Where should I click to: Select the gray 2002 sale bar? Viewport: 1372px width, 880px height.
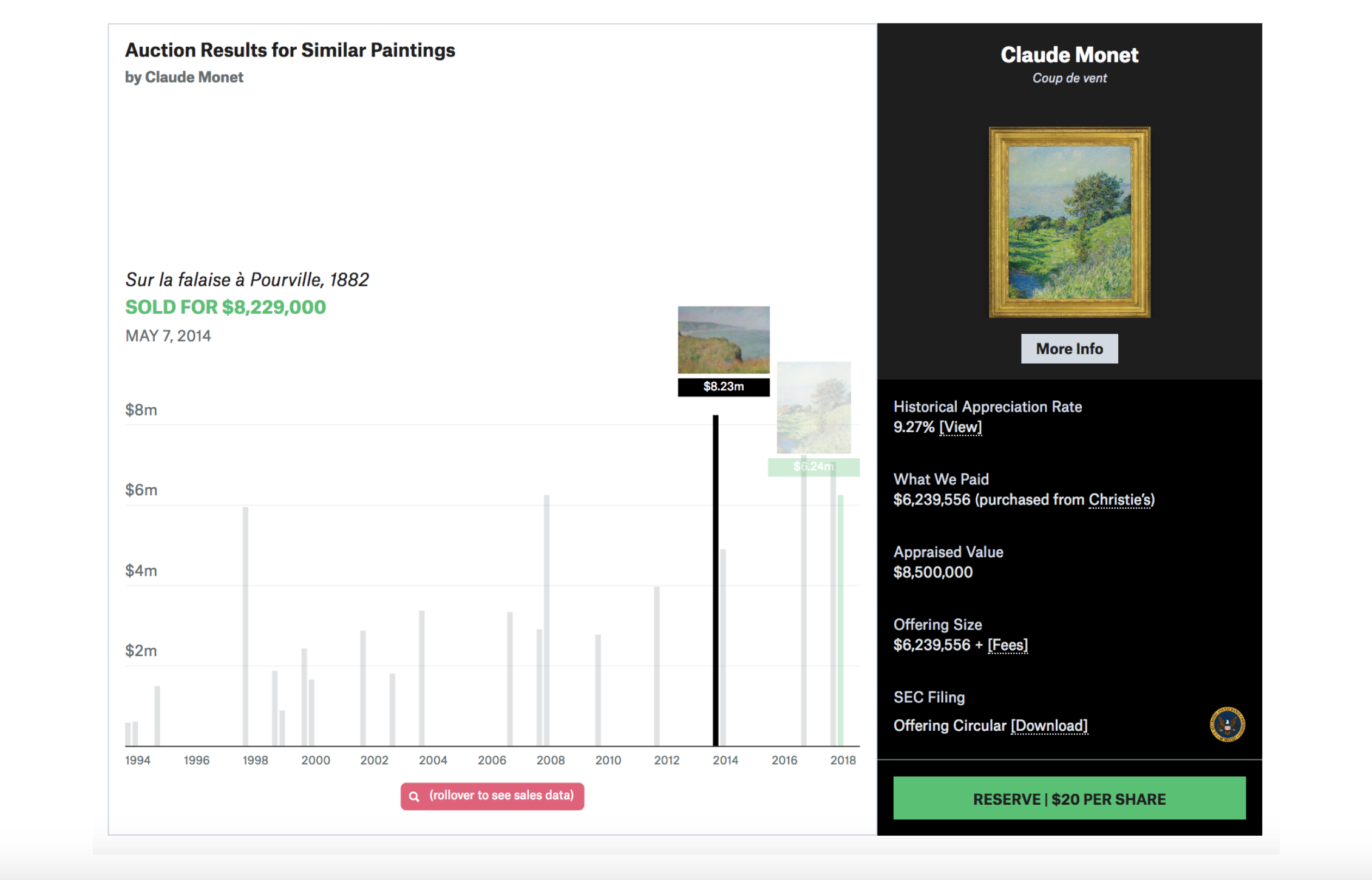click(x=363, y=689)
